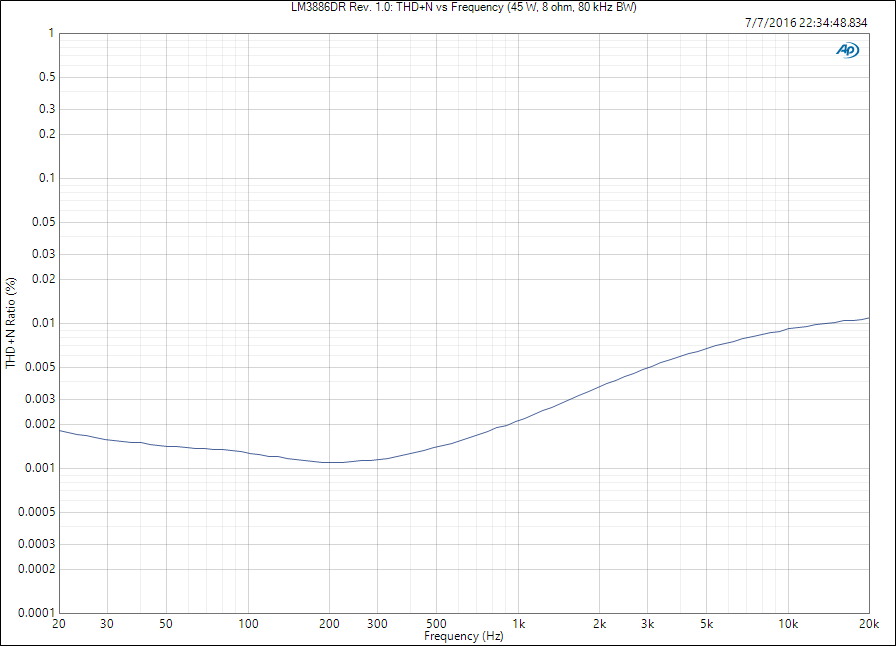Viewport: 896px width, 646px height.
Task: Click the x-axis tick label '5k'
Action: 707,624
